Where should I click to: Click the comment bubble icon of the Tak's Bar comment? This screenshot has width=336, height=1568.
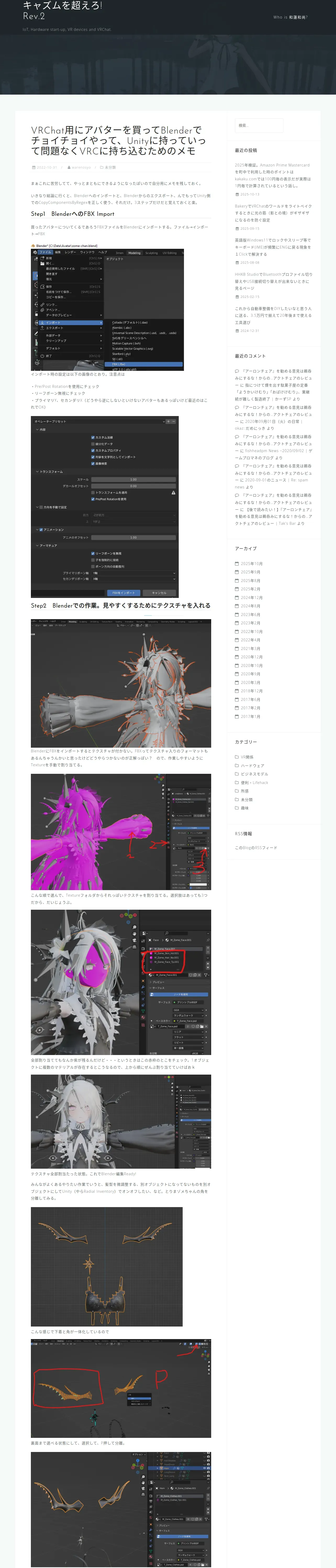[x=237, y=495]
